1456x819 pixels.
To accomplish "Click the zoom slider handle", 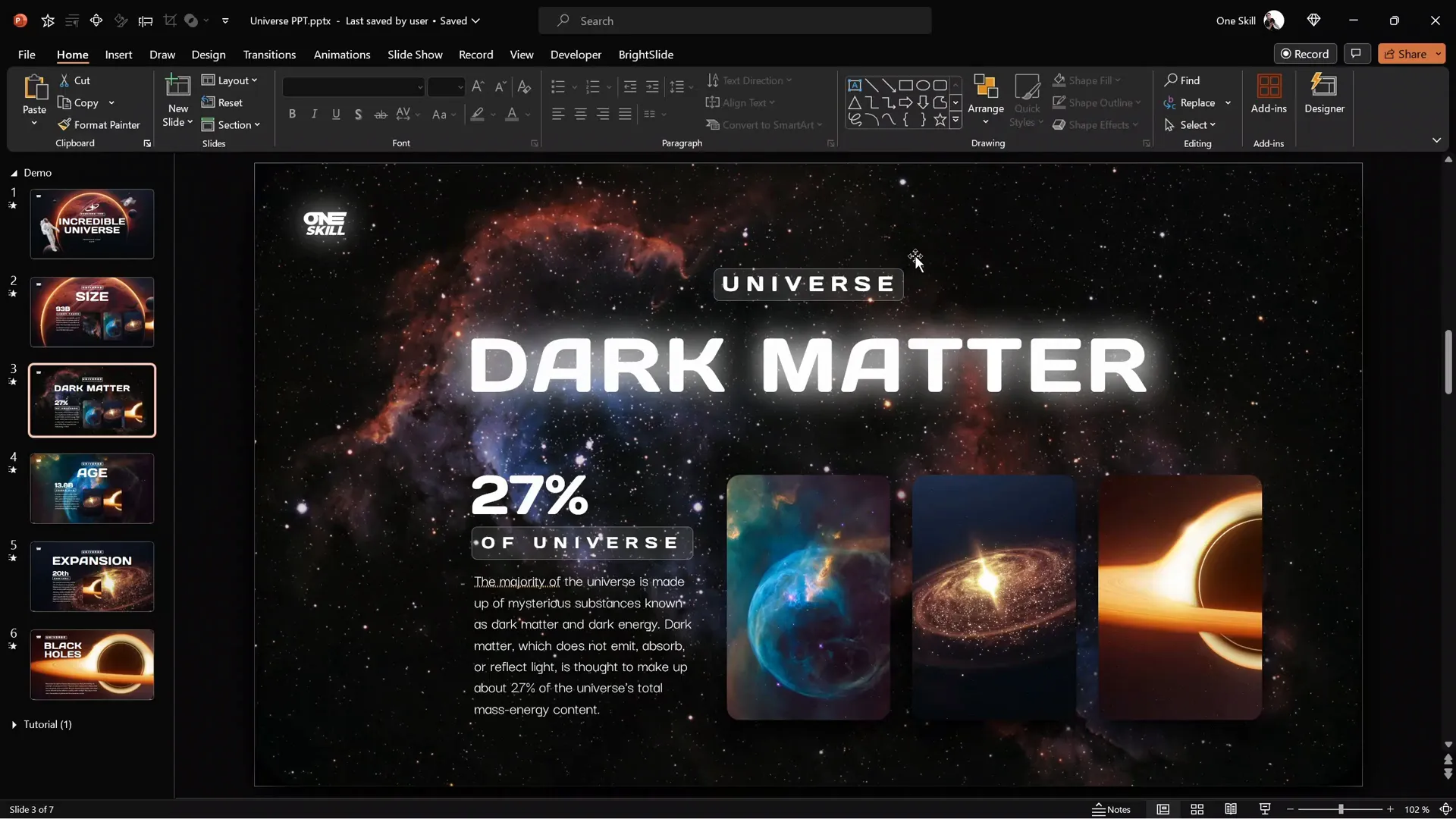I will 1341,809.
